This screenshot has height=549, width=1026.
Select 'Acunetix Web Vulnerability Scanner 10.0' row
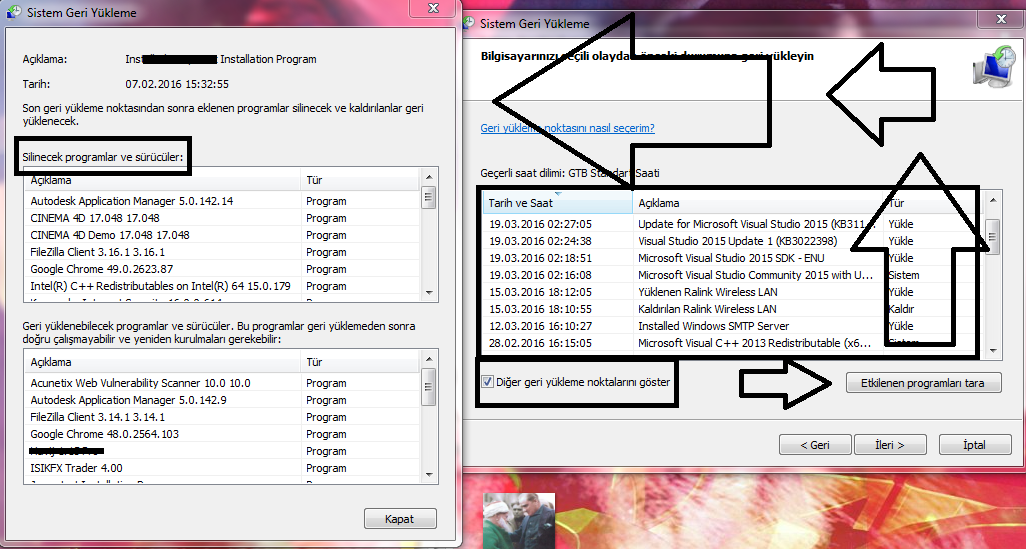pos(222,383)
